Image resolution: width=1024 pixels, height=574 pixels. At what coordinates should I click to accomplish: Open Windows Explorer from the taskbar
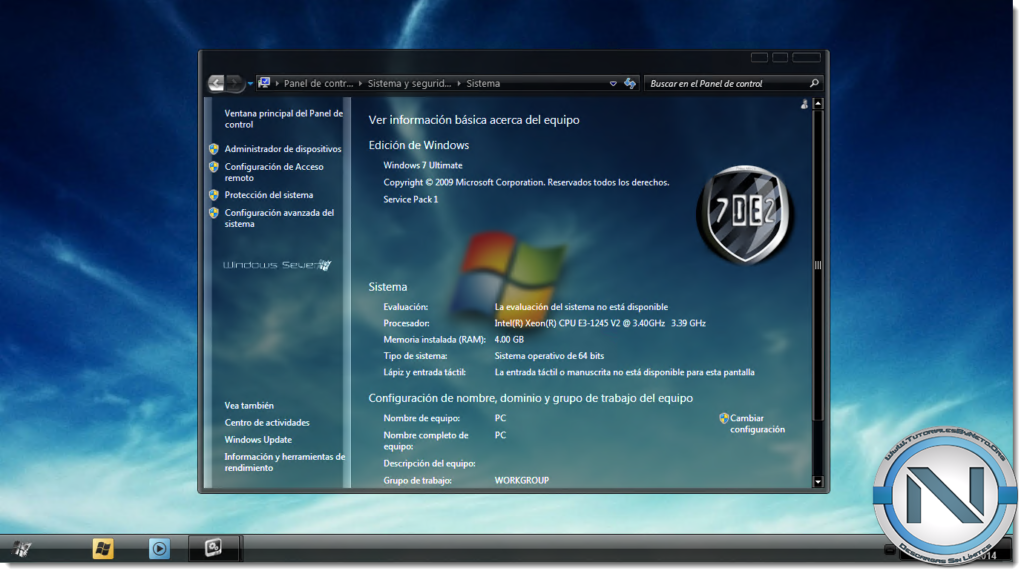point(103,548)
